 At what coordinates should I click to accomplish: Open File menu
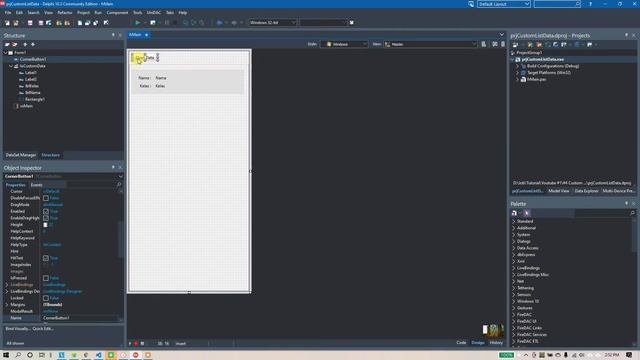point(8,13)
